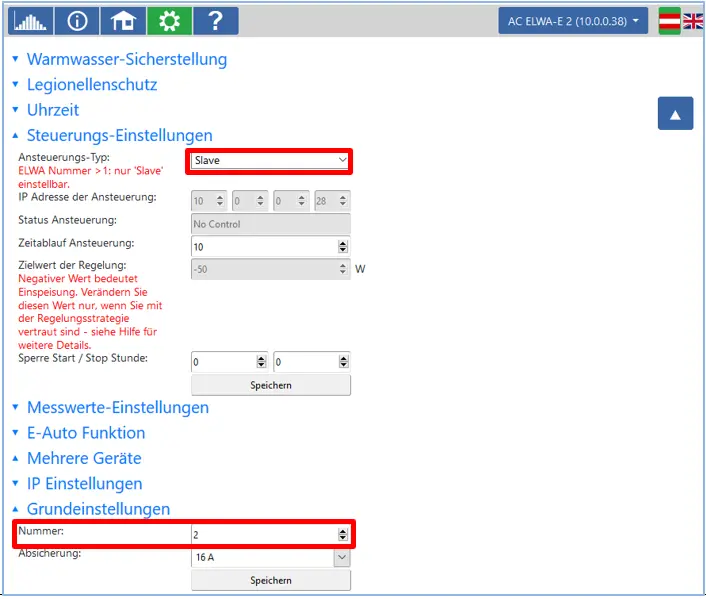Open the Ansteuerungs-Typ Slave dropdown

[x=270, y=160]
